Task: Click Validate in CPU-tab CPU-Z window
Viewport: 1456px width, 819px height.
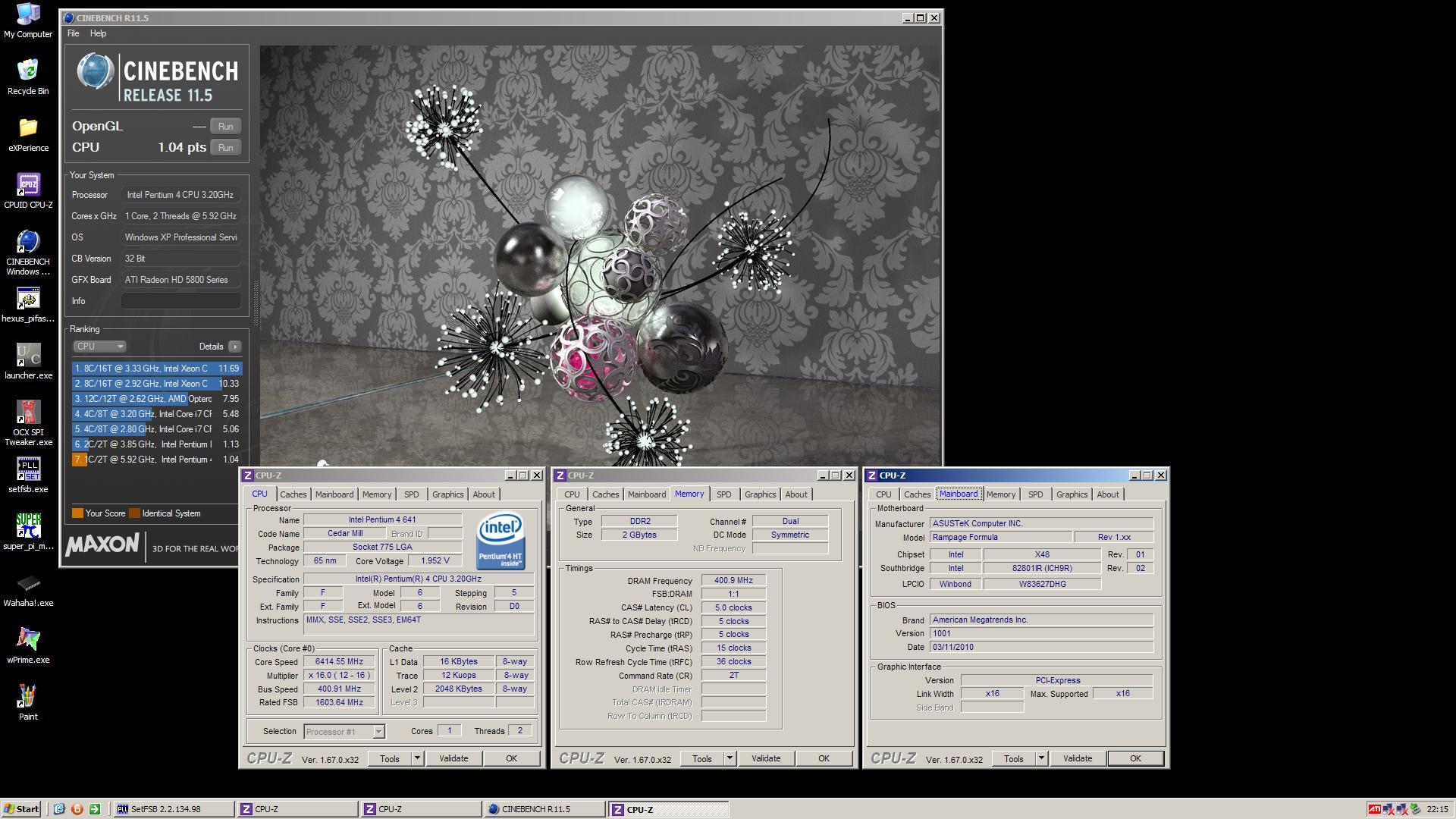Action: 453,758
